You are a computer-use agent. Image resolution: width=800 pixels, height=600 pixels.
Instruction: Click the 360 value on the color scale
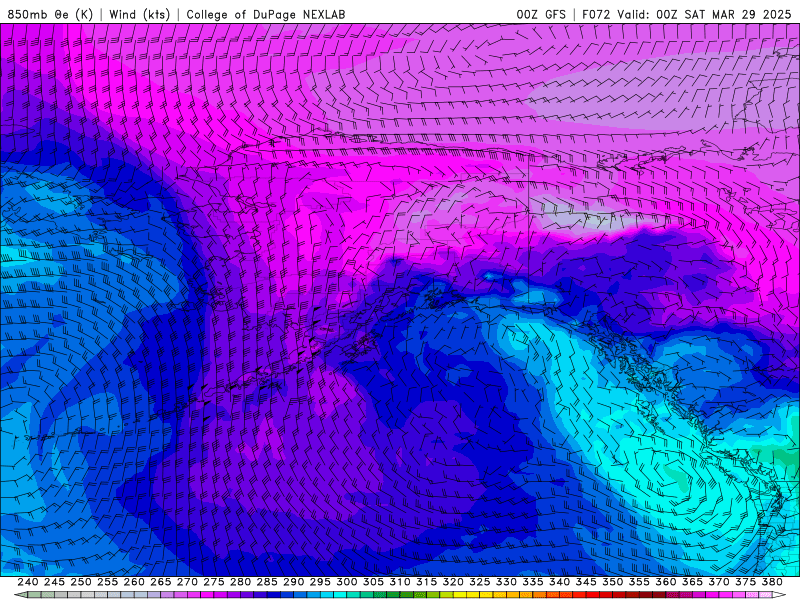point(666,582)
